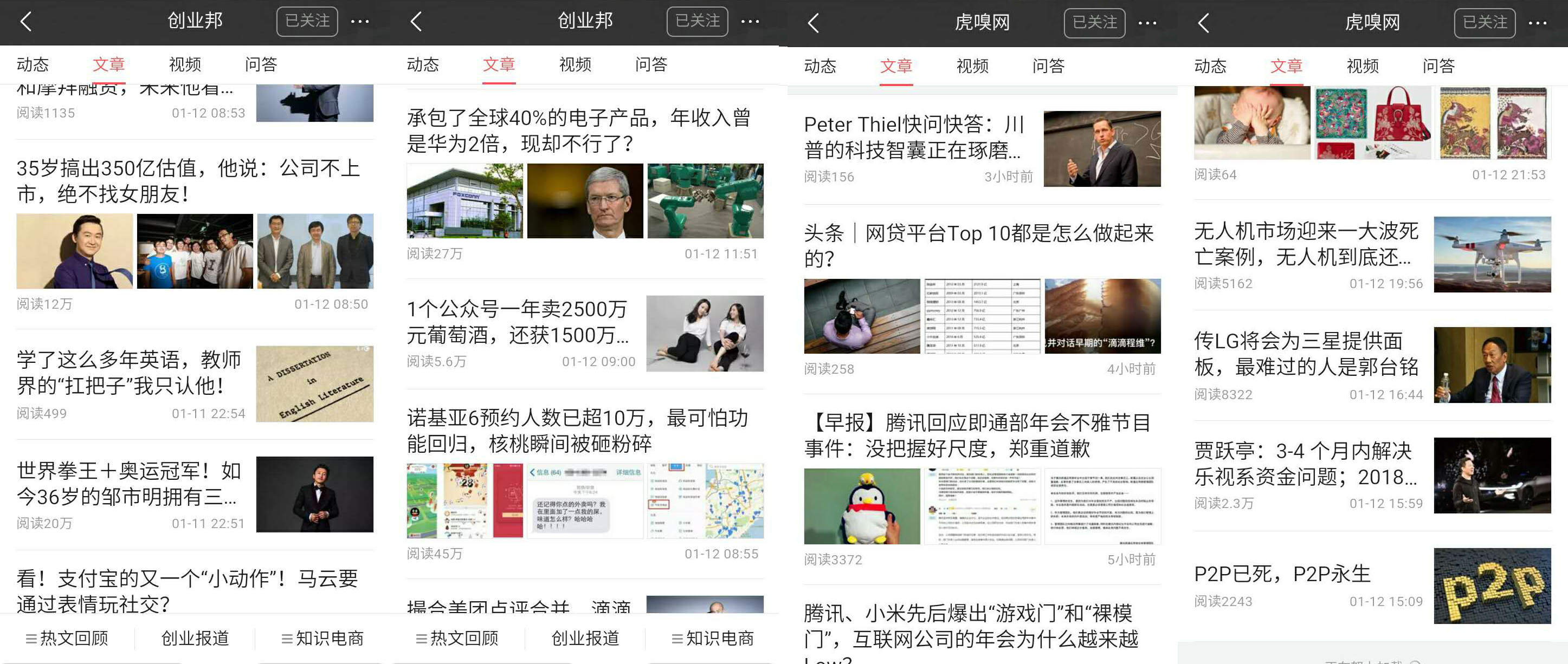Tap the data table thumbnail in 网贷平台 article
This screenshot has width=1568, height=664.
click(983, 316)
